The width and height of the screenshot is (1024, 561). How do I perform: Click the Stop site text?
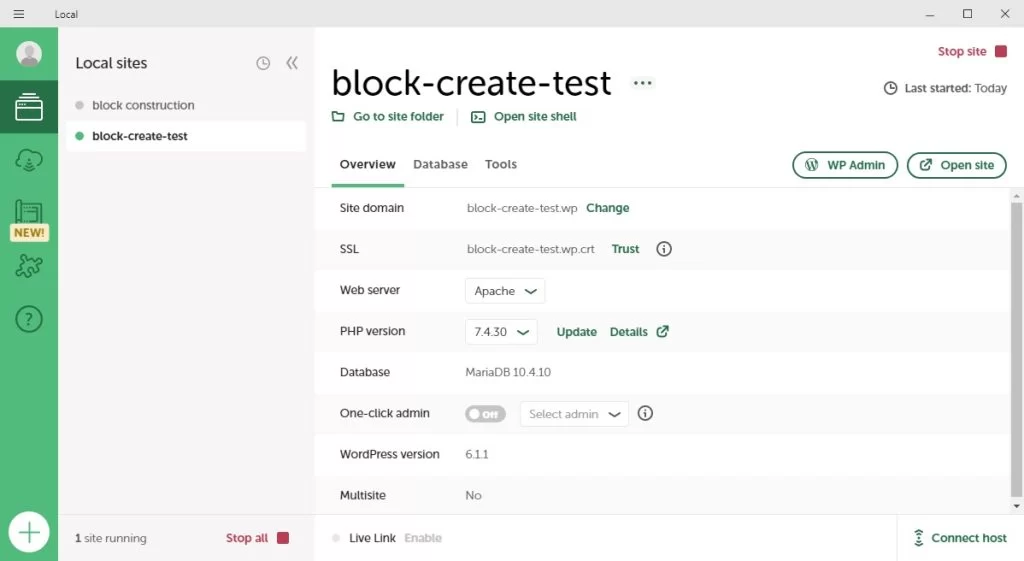962,51
